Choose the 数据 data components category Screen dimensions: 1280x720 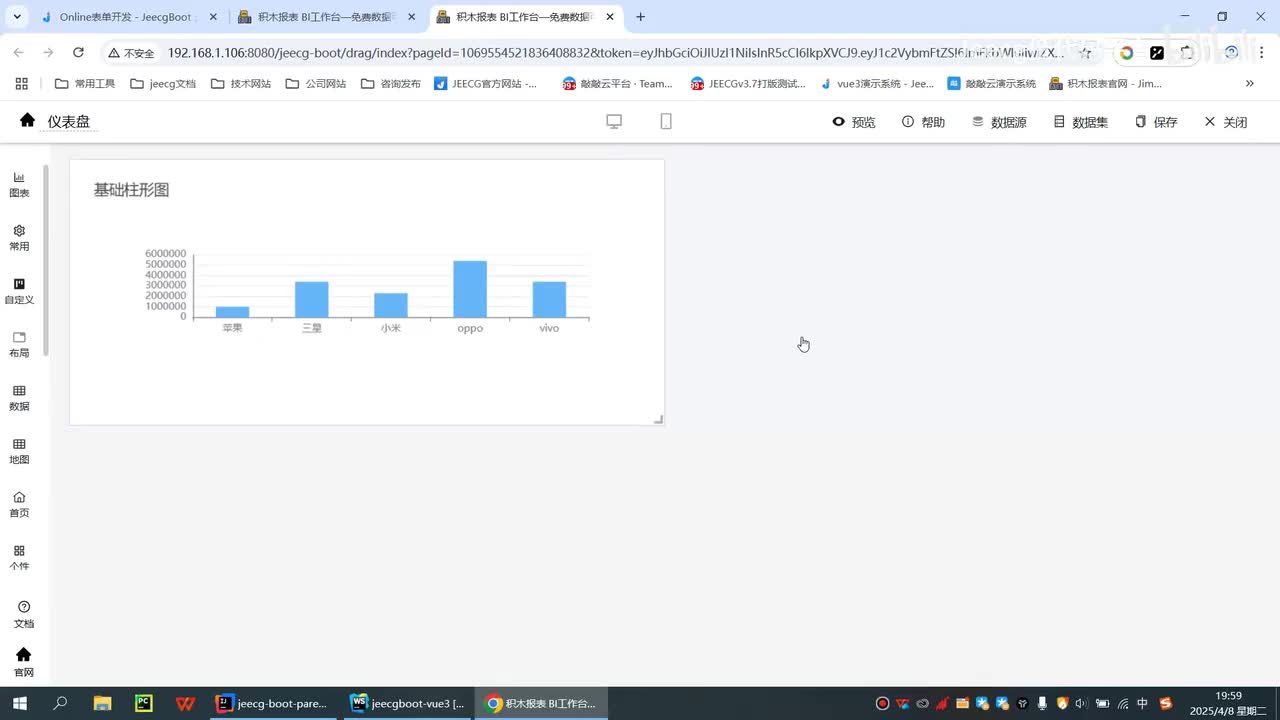[19, 398]
